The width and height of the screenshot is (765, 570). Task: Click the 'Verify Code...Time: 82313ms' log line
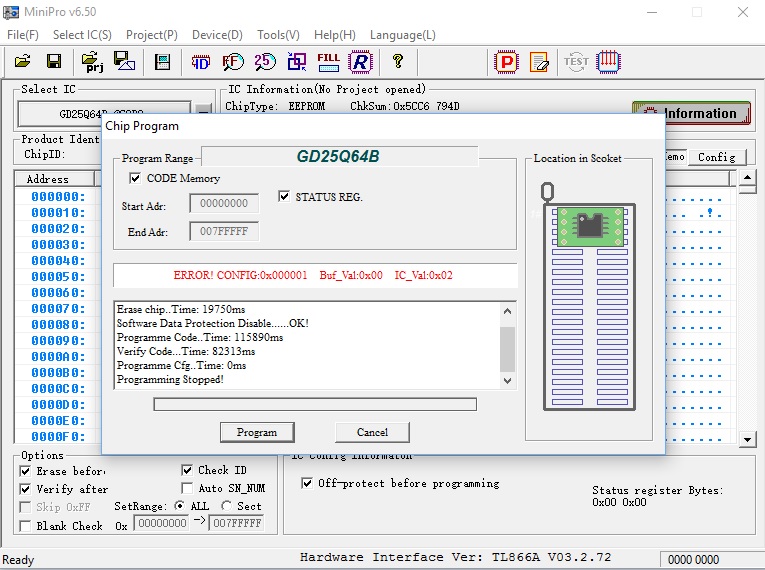[186, 351]
